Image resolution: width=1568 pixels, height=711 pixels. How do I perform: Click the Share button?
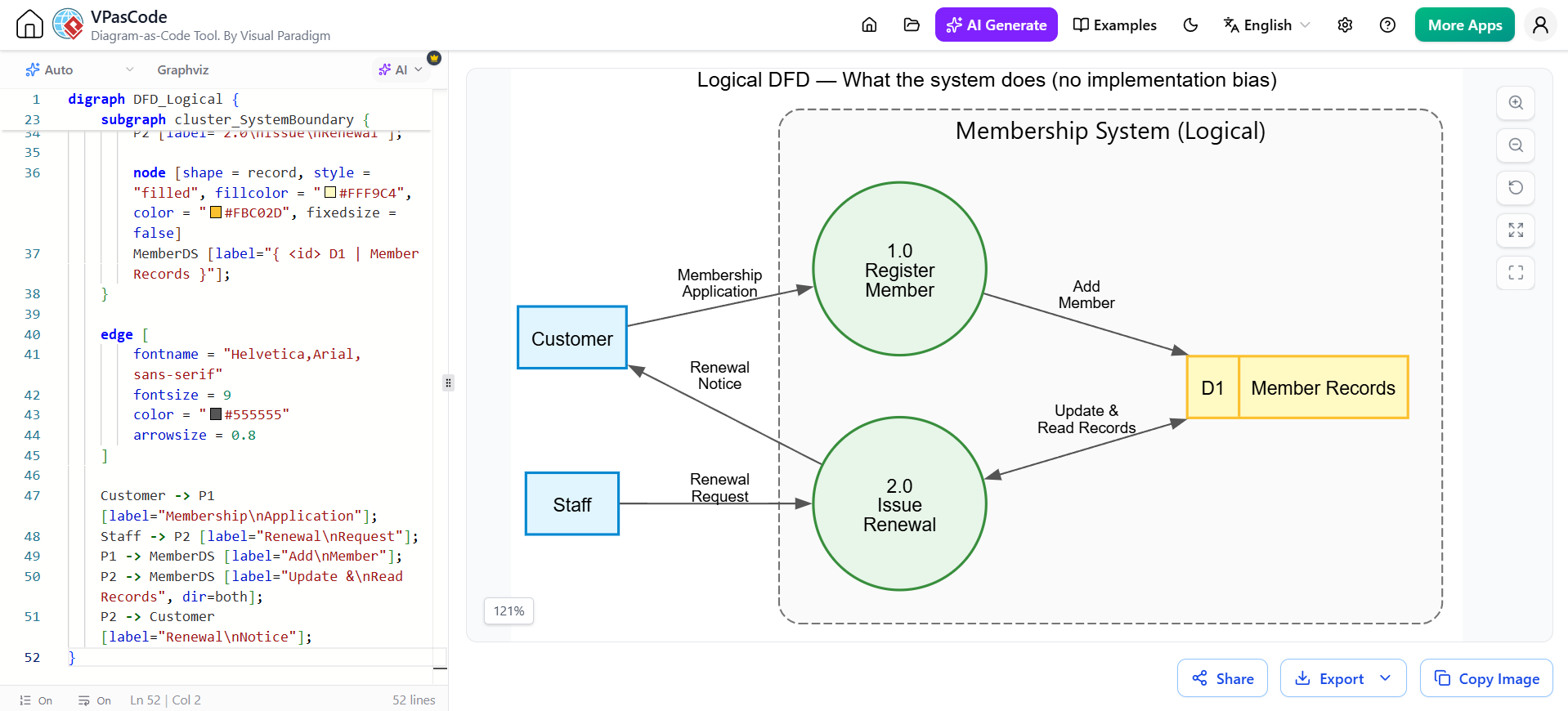coord(1222,678)
